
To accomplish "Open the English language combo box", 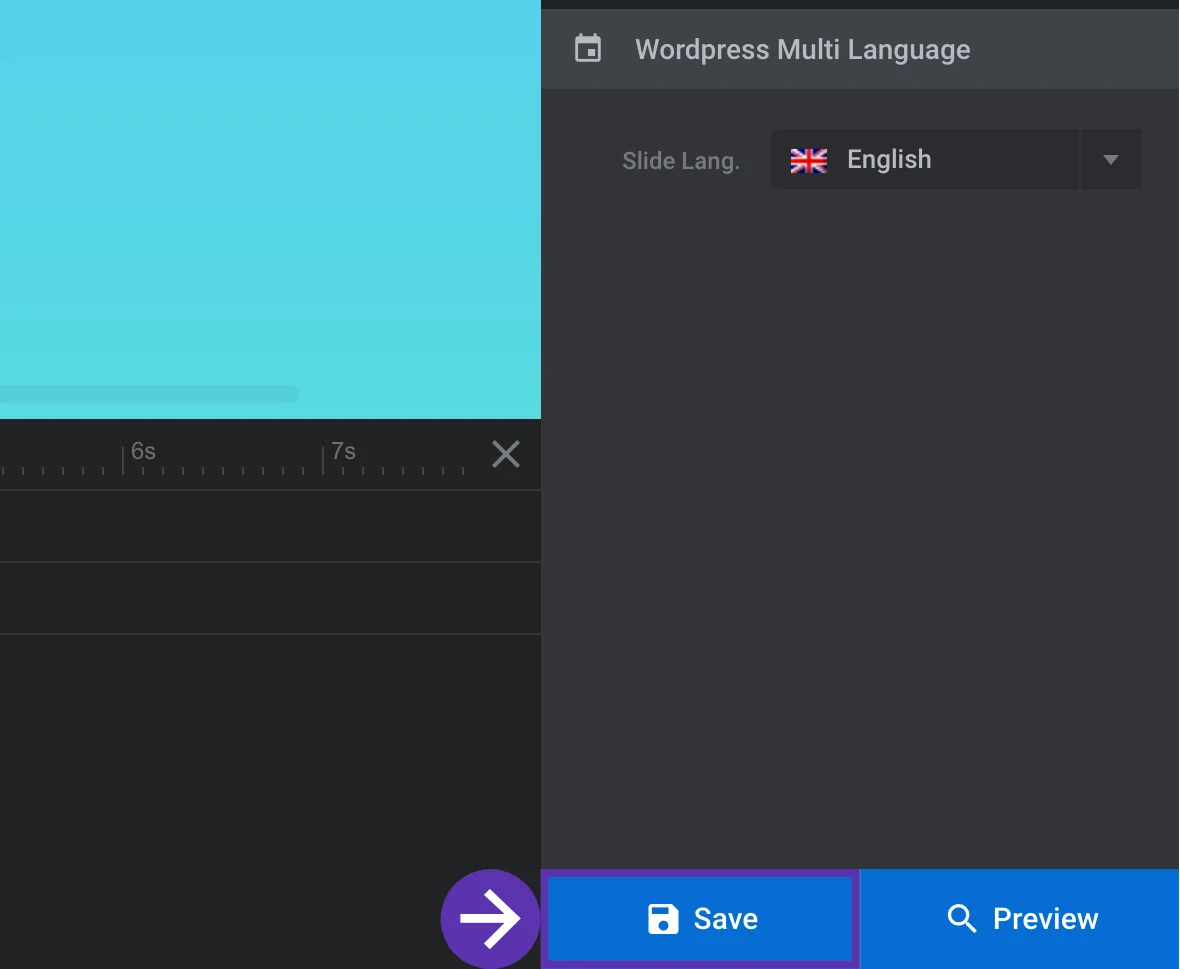I will pos(925,160).
